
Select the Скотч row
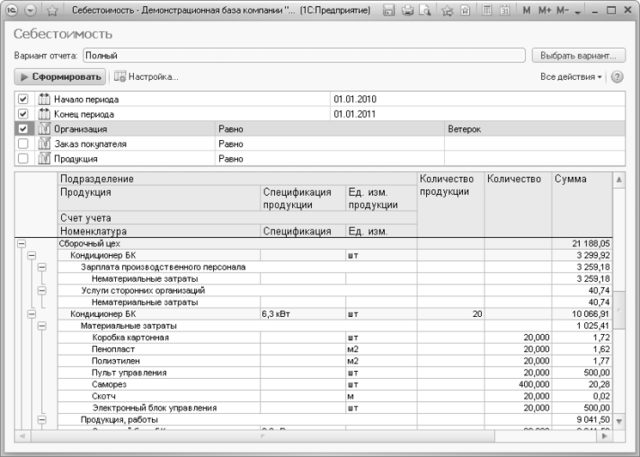pyautogui.click(x=335, y=396)
